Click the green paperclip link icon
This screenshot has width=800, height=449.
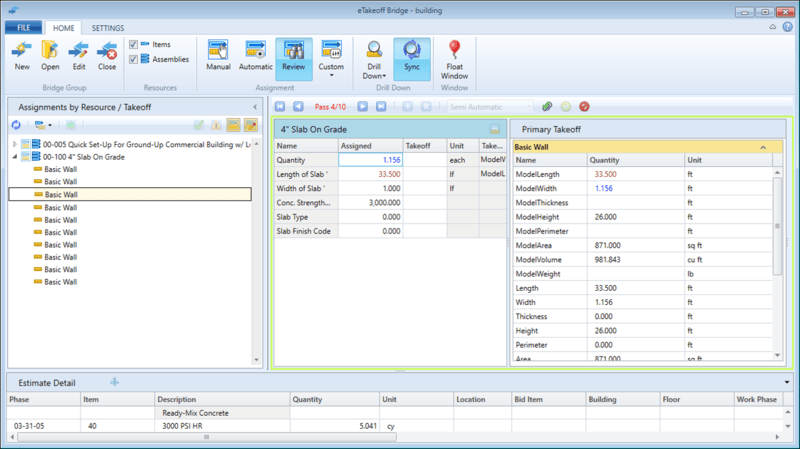(x=547, y=107)
